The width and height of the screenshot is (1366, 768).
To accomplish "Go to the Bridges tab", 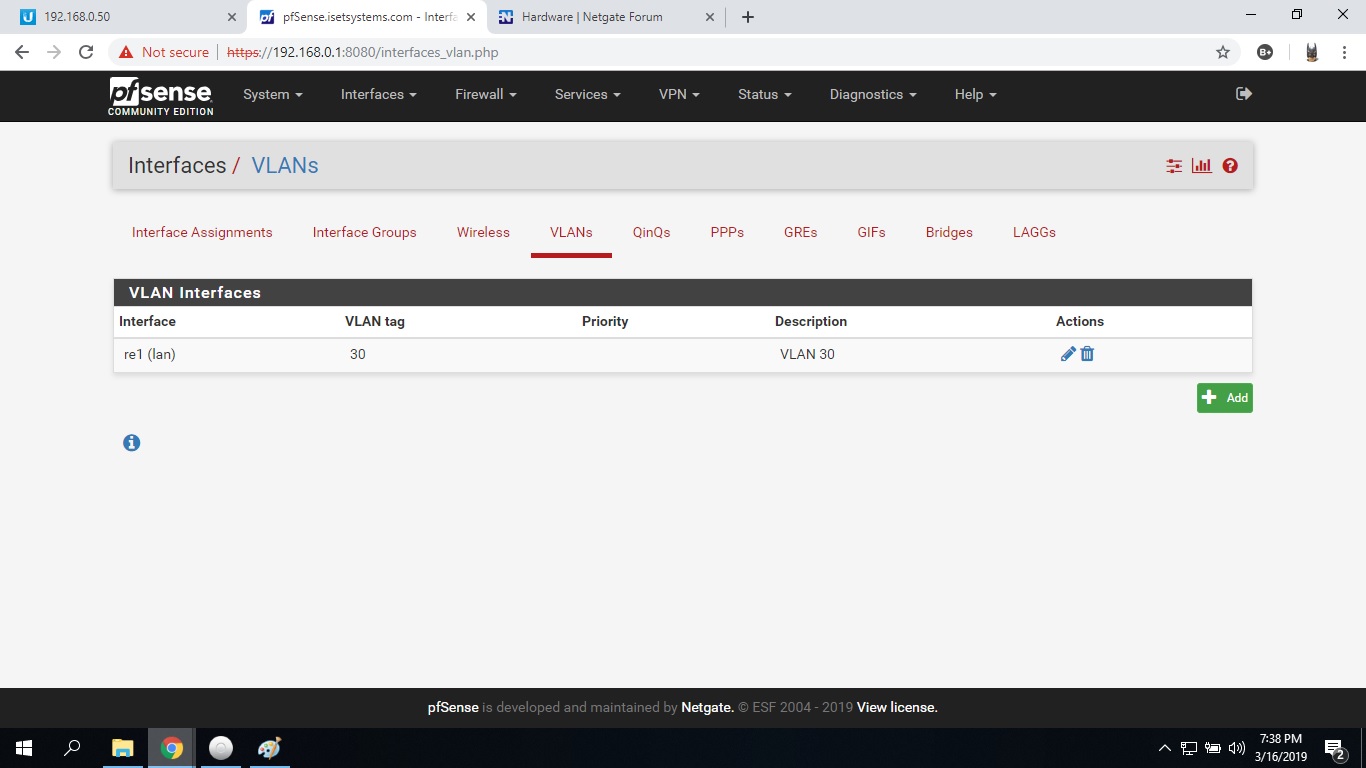I will tap(948, 232).
